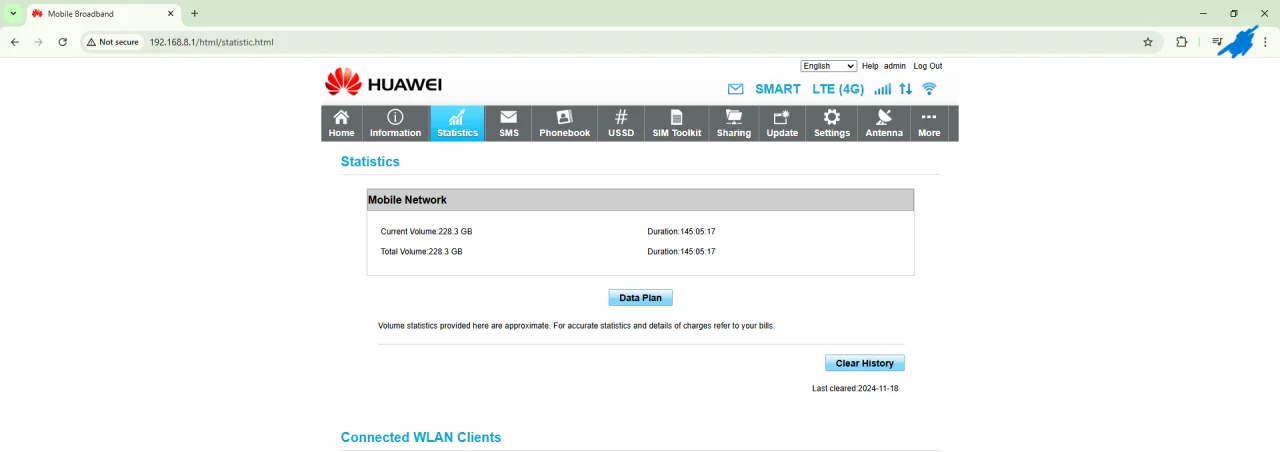Select the Statistics tab

pyautogui.click(x=458, y=124)
